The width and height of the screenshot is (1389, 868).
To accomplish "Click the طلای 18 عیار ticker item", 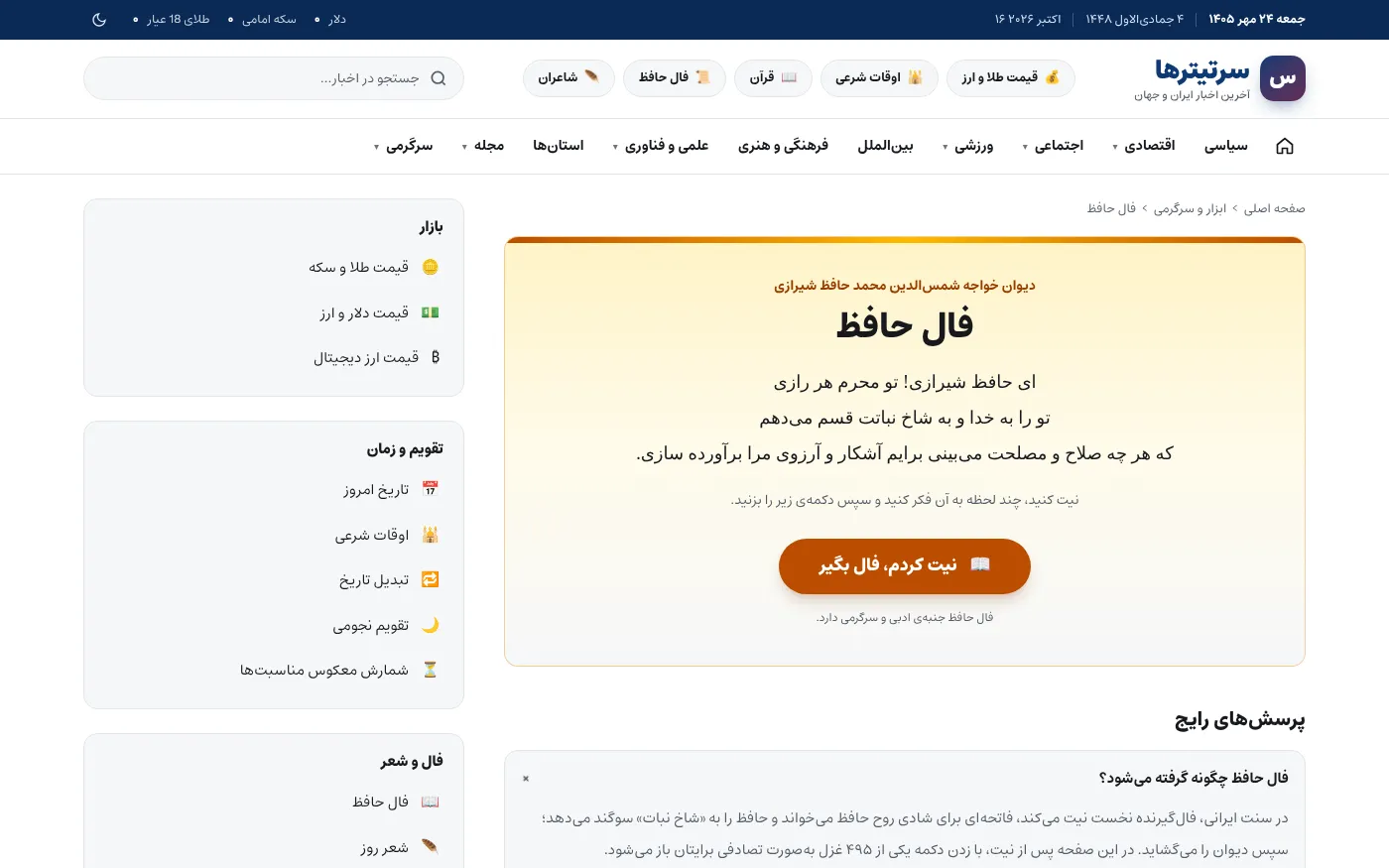I will pyautogui.click(x=179, y=20).
